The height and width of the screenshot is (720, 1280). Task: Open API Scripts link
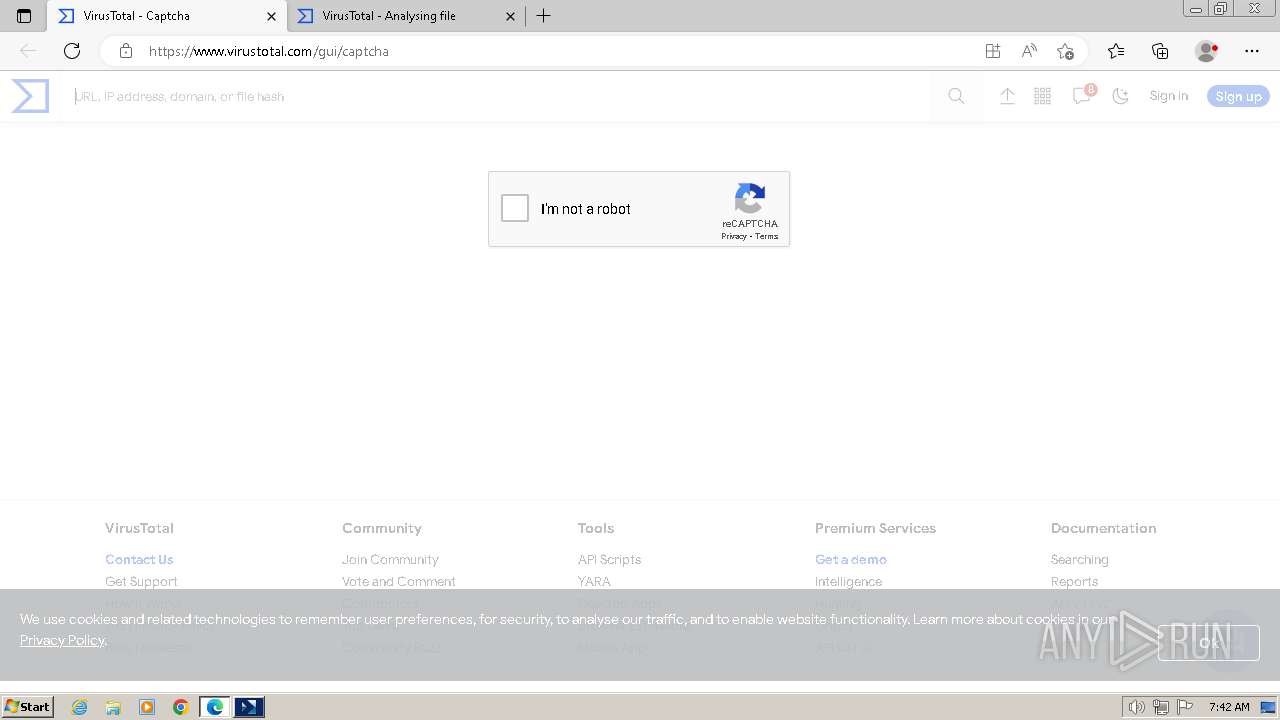(x=609, y=559)
